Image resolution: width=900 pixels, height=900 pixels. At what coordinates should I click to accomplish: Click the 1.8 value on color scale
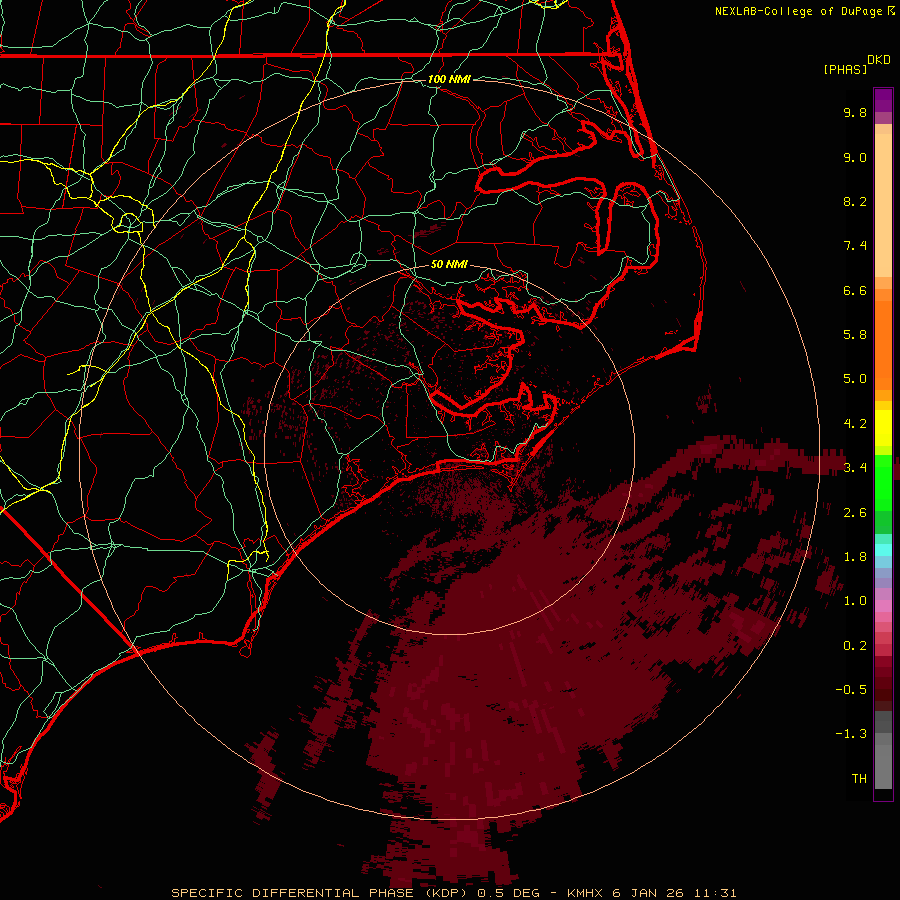(855, 557)
